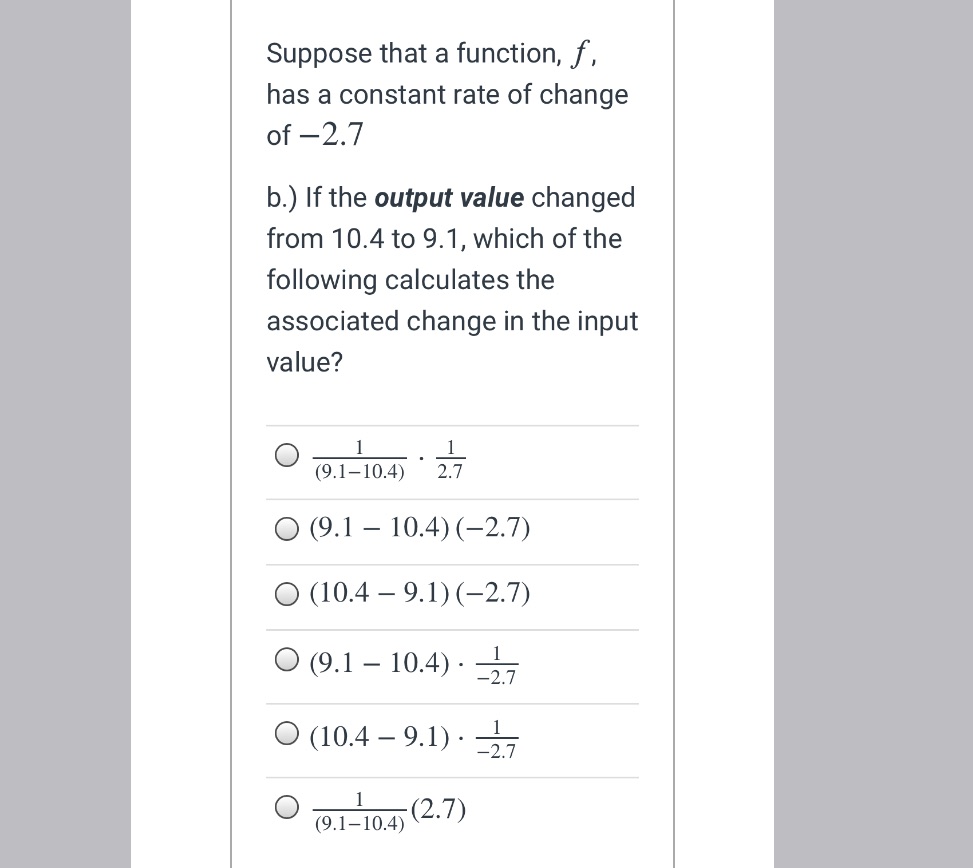Click the answer text (9.1 − 10.4)(−2.7)
The height and width of the screenshot is (868, 973).
420,527
